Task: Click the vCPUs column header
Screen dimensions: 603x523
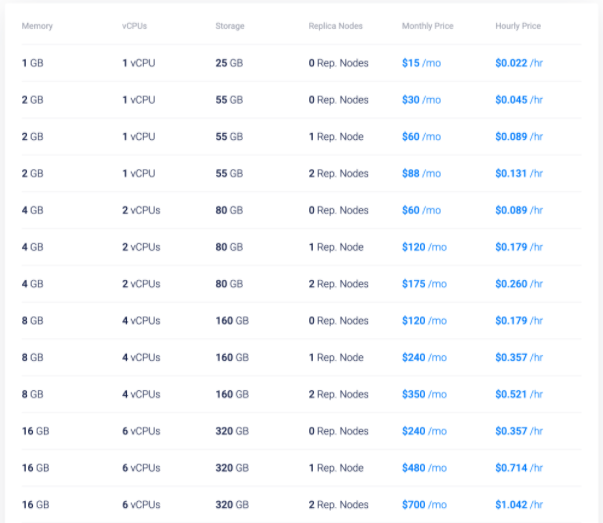Action: [134, 26]
